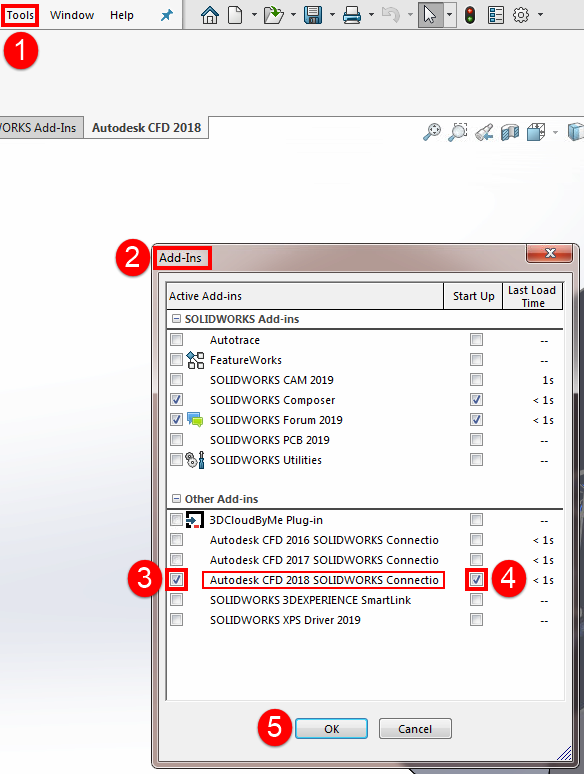The image size is (584, 774).
Task: Open View Orientation dropdown arrow
Action: click(556, 132)
